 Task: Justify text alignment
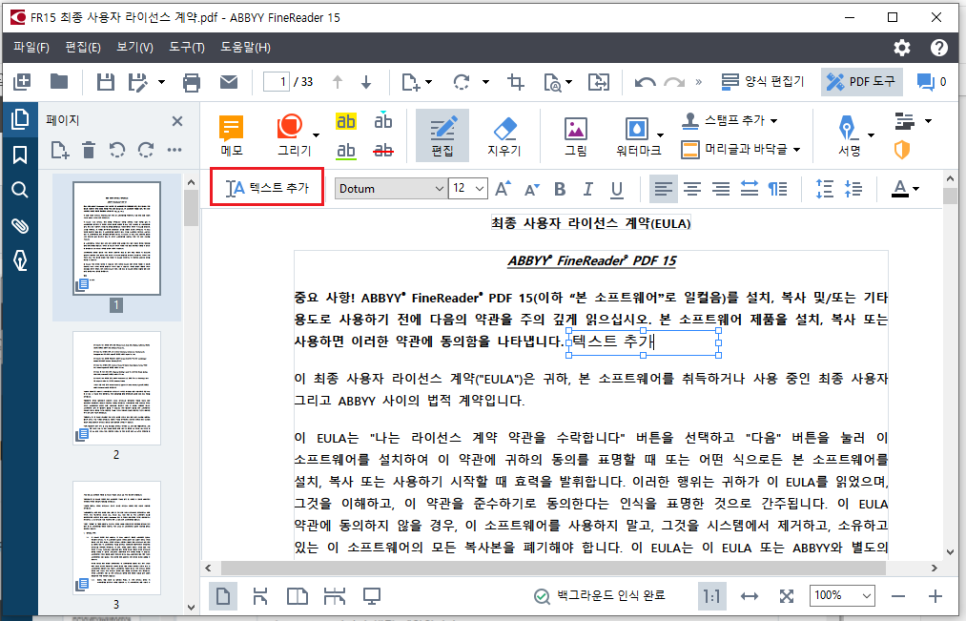point(749,189)
